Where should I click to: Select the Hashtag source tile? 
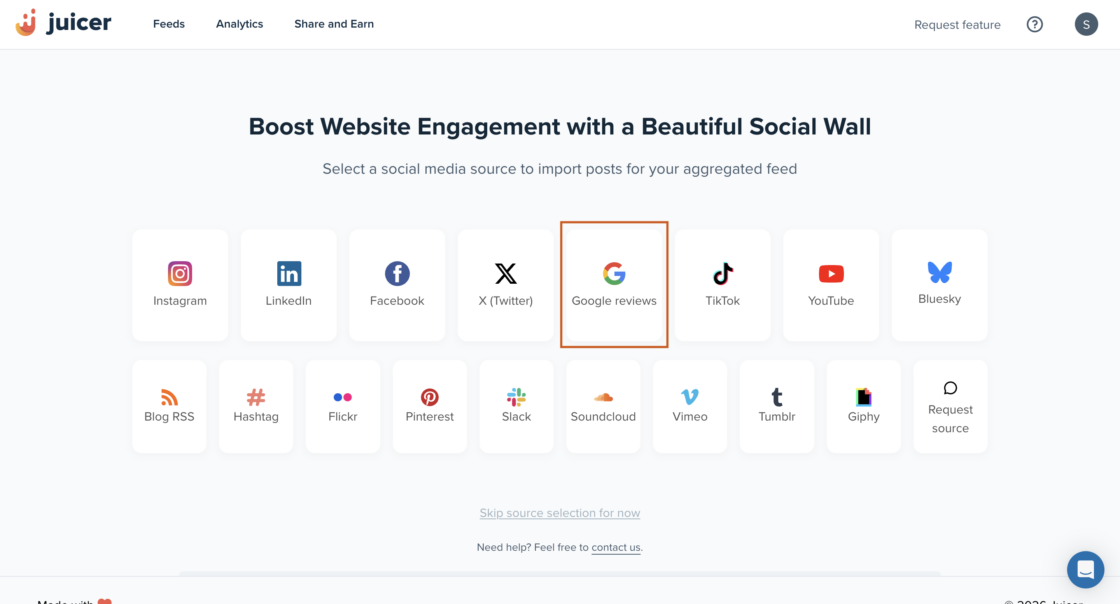[256, 406]
